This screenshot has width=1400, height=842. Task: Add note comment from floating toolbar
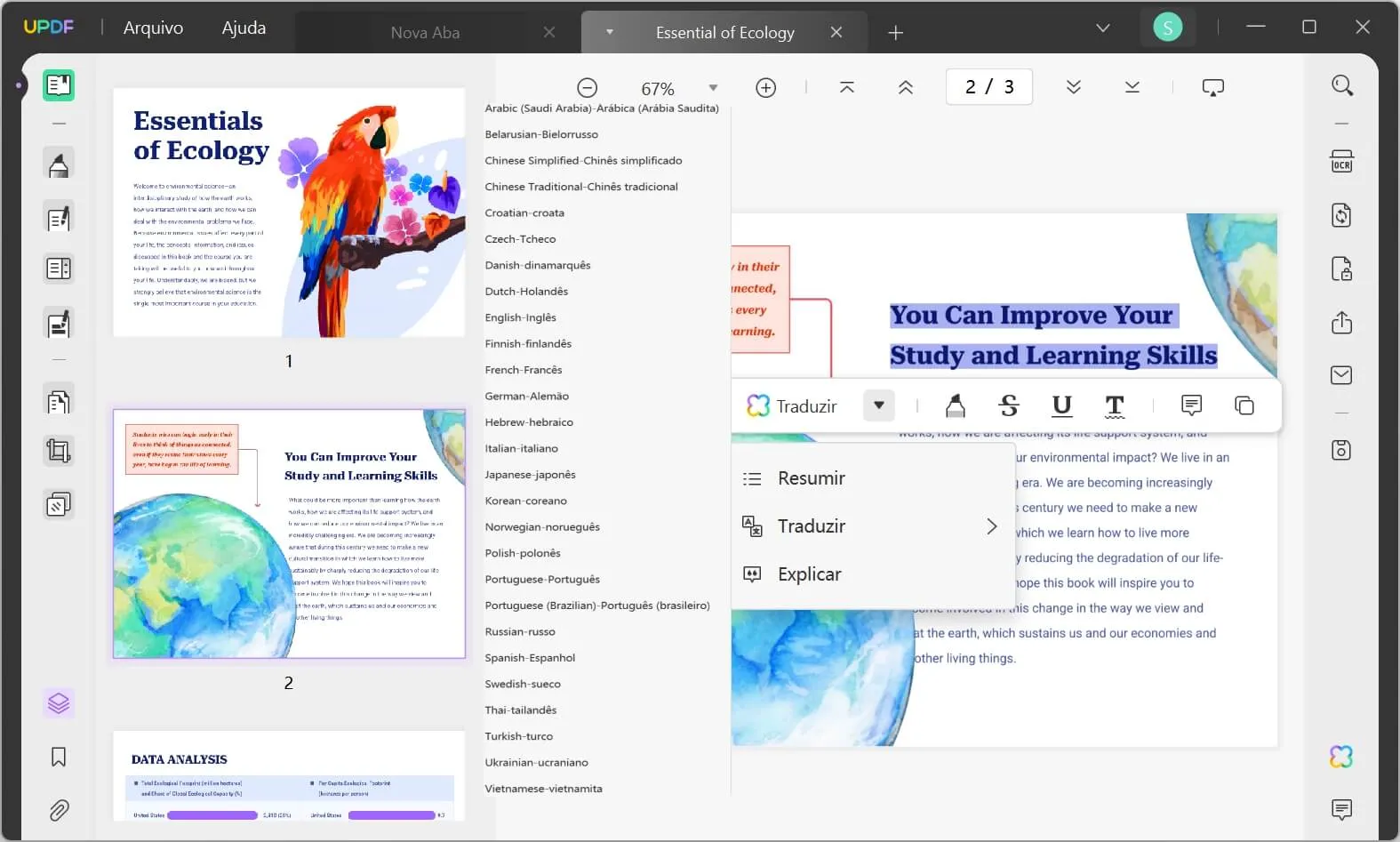point(1192,405)
